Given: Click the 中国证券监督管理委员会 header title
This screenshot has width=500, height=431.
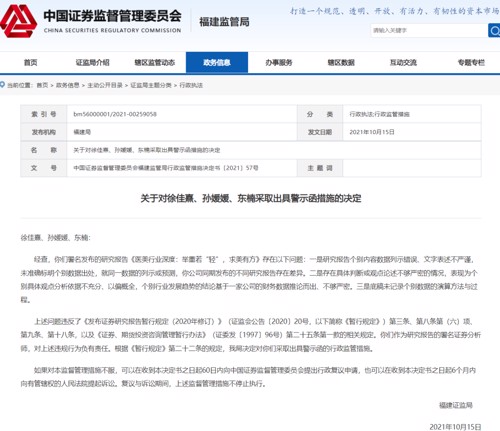Looking at the screenshot, I should click(x=112, y=16).
